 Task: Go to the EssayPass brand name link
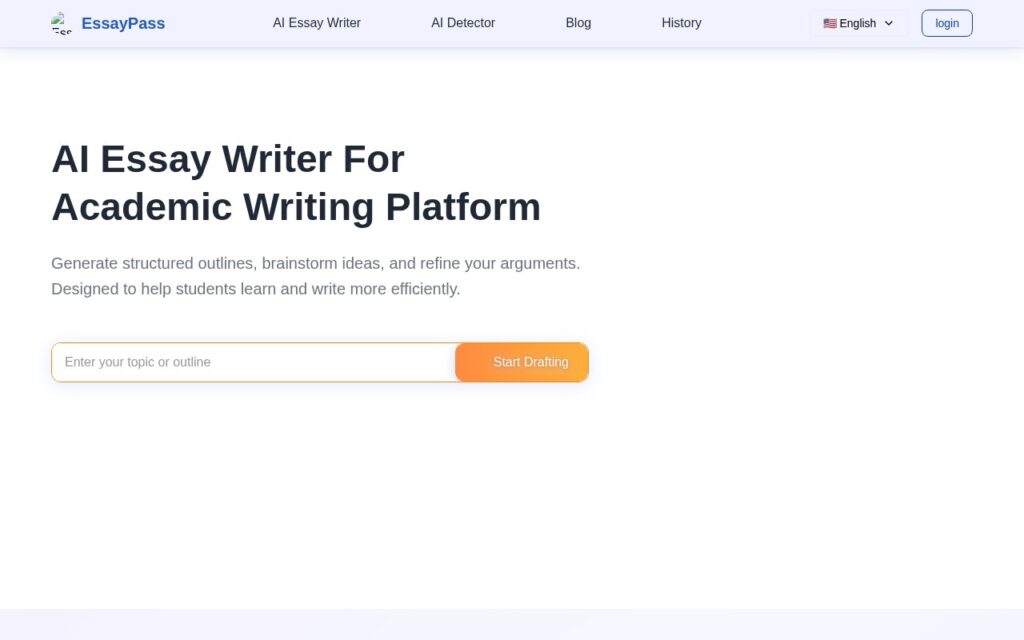pos(123,24)
